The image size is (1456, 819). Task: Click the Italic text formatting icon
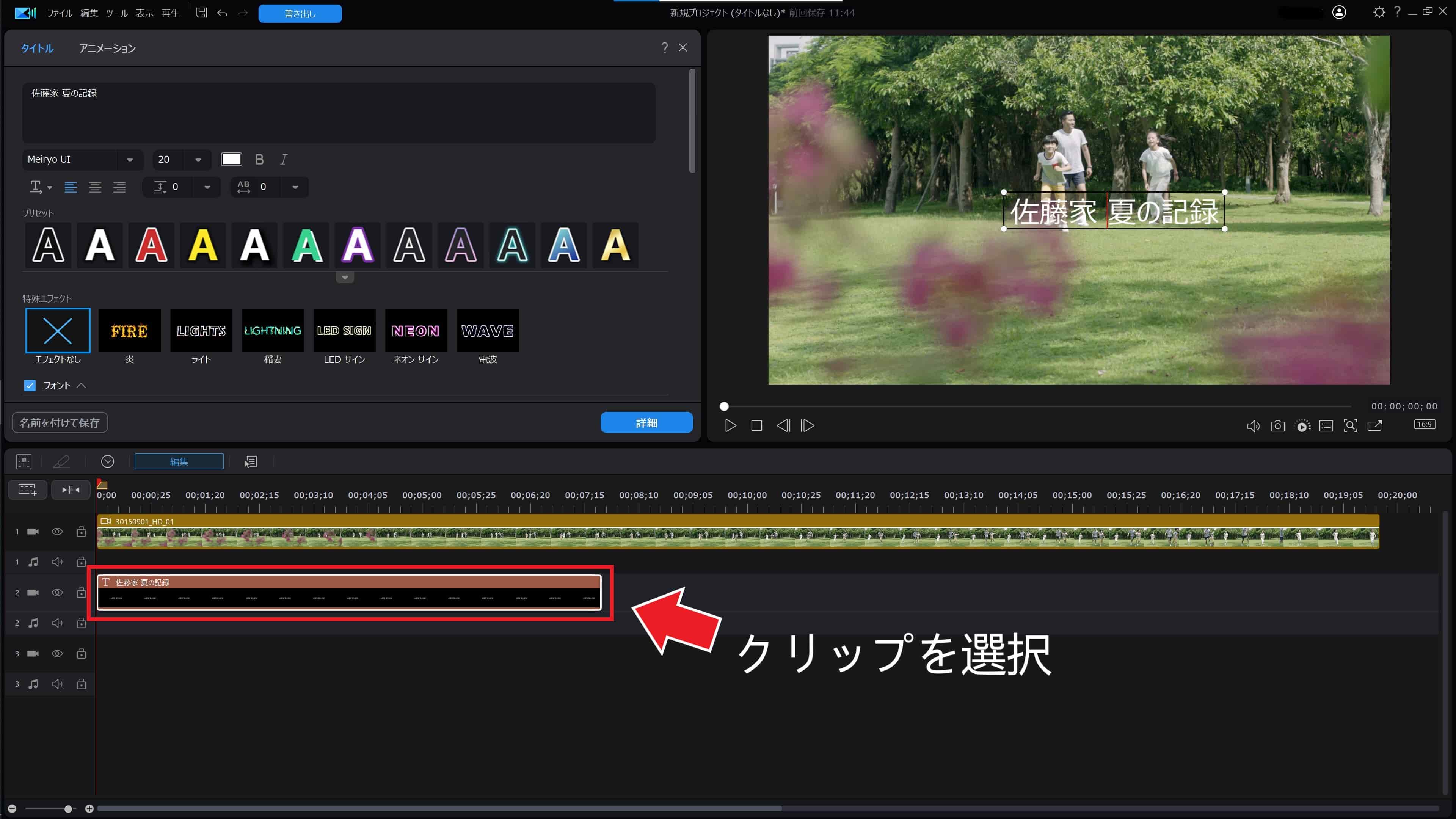(x=284, y=159)
